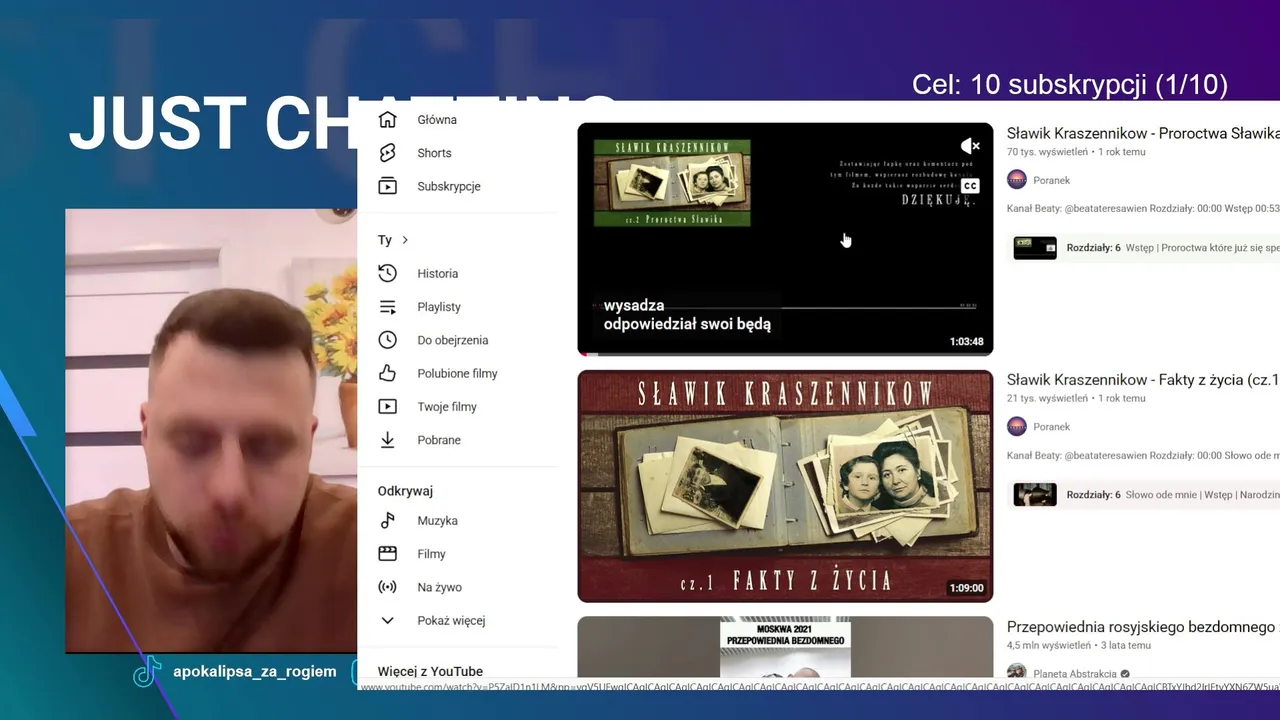Viewport: 1280px width, 720px height.
Task: Open Przepowiednia rosyjskiego bezdomnego video title
Action: [x=1143, y=627]
